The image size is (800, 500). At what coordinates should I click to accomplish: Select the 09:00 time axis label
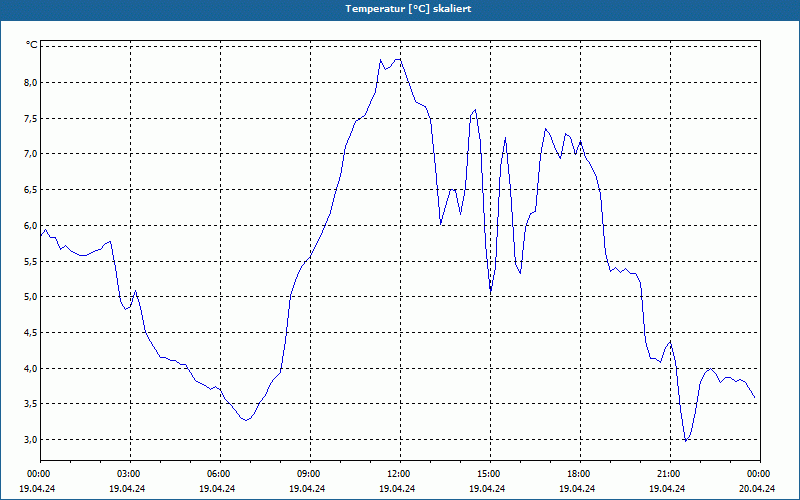308,474
